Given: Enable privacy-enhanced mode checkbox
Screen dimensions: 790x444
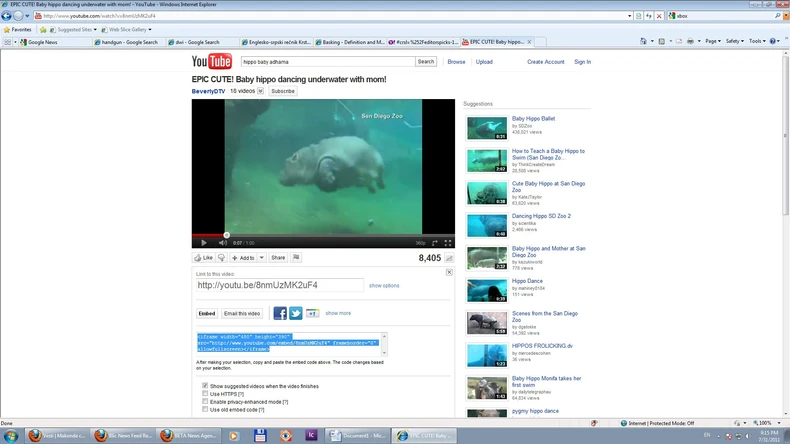Looking at the screenshot, I should tap(205, 402).
